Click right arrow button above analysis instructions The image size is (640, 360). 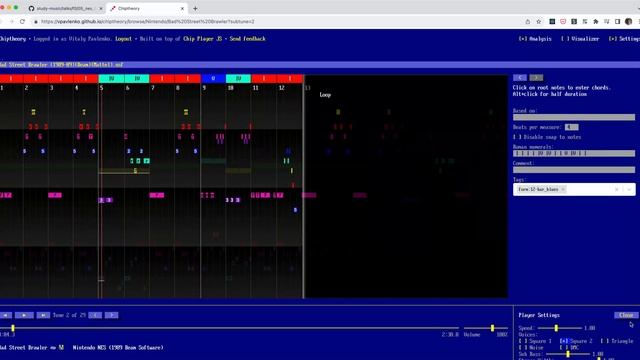click(x=536, y=78)
